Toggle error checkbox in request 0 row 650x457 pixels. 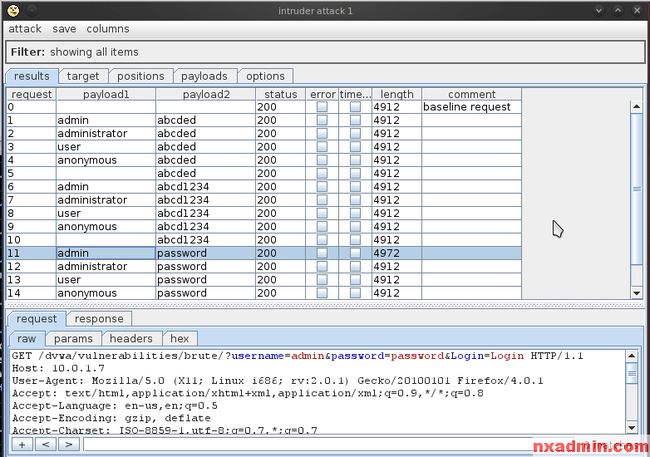(322, 107)
